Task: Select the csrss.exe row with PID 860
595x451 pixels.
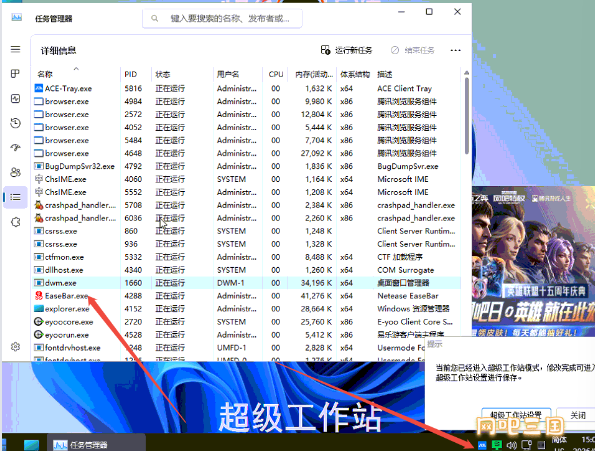Action: pos(247,231)
